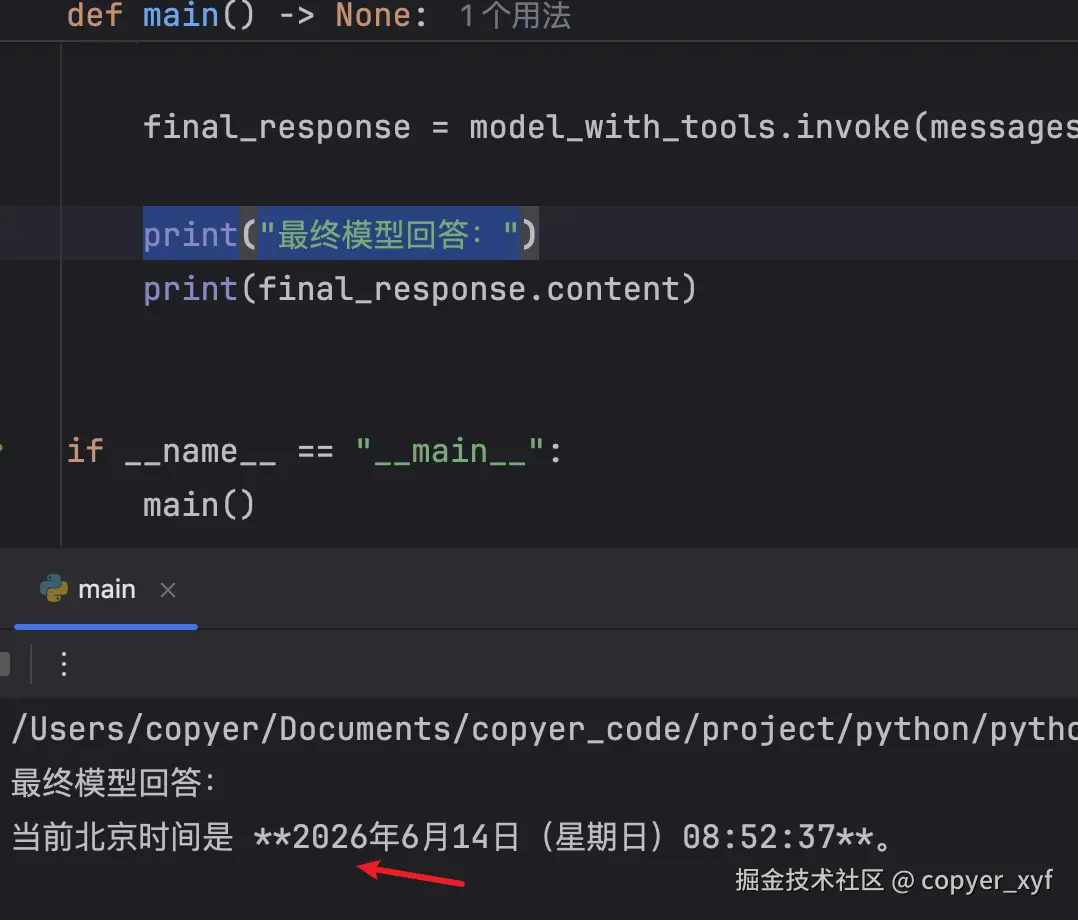The height and width of the screenshot is (920, 1078).
Task: Click the highlighted print("最终模型回答: ") line
Action: (x=340, y=234)
